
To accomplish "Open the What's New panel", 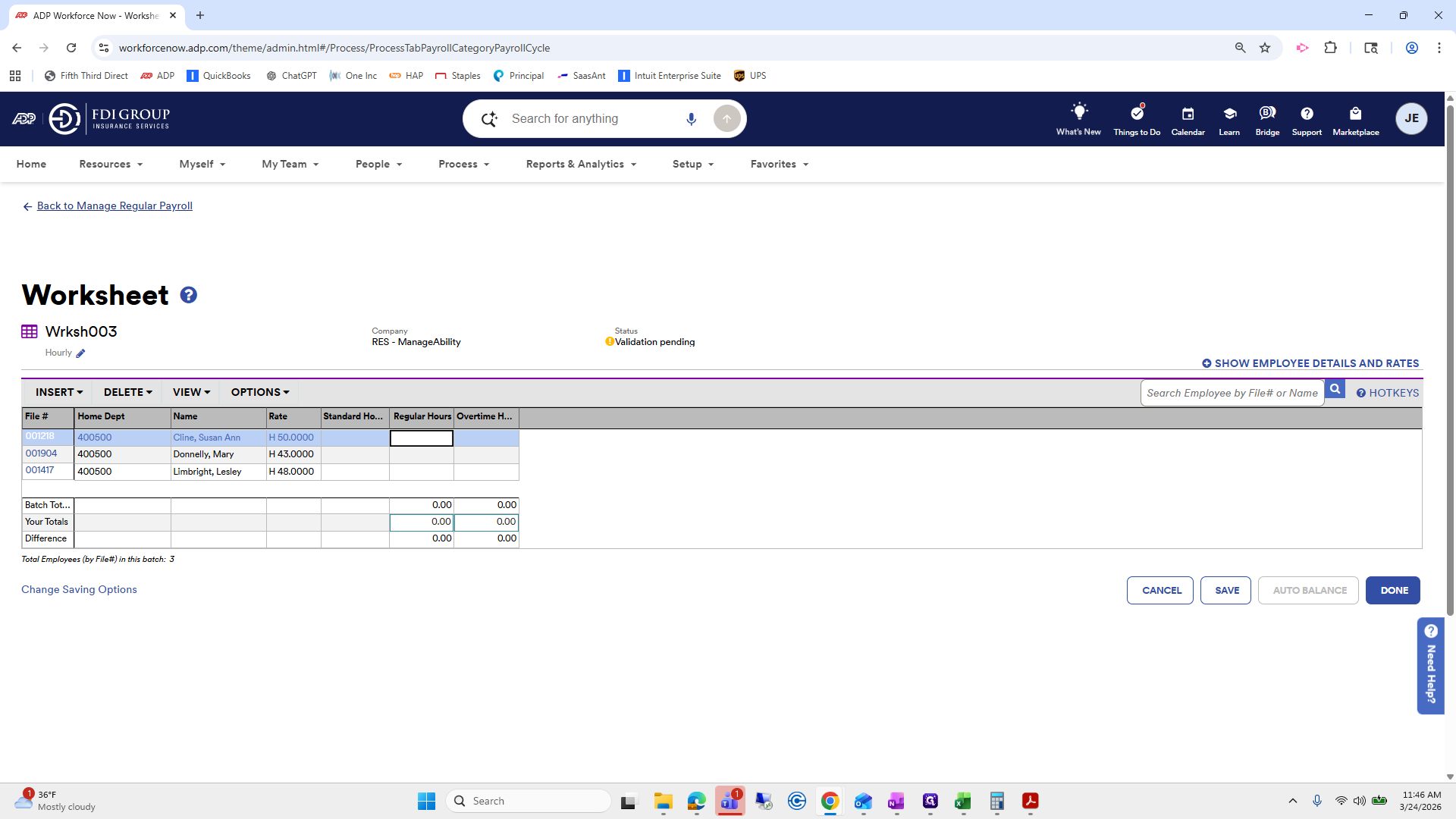I will 1078,118.
